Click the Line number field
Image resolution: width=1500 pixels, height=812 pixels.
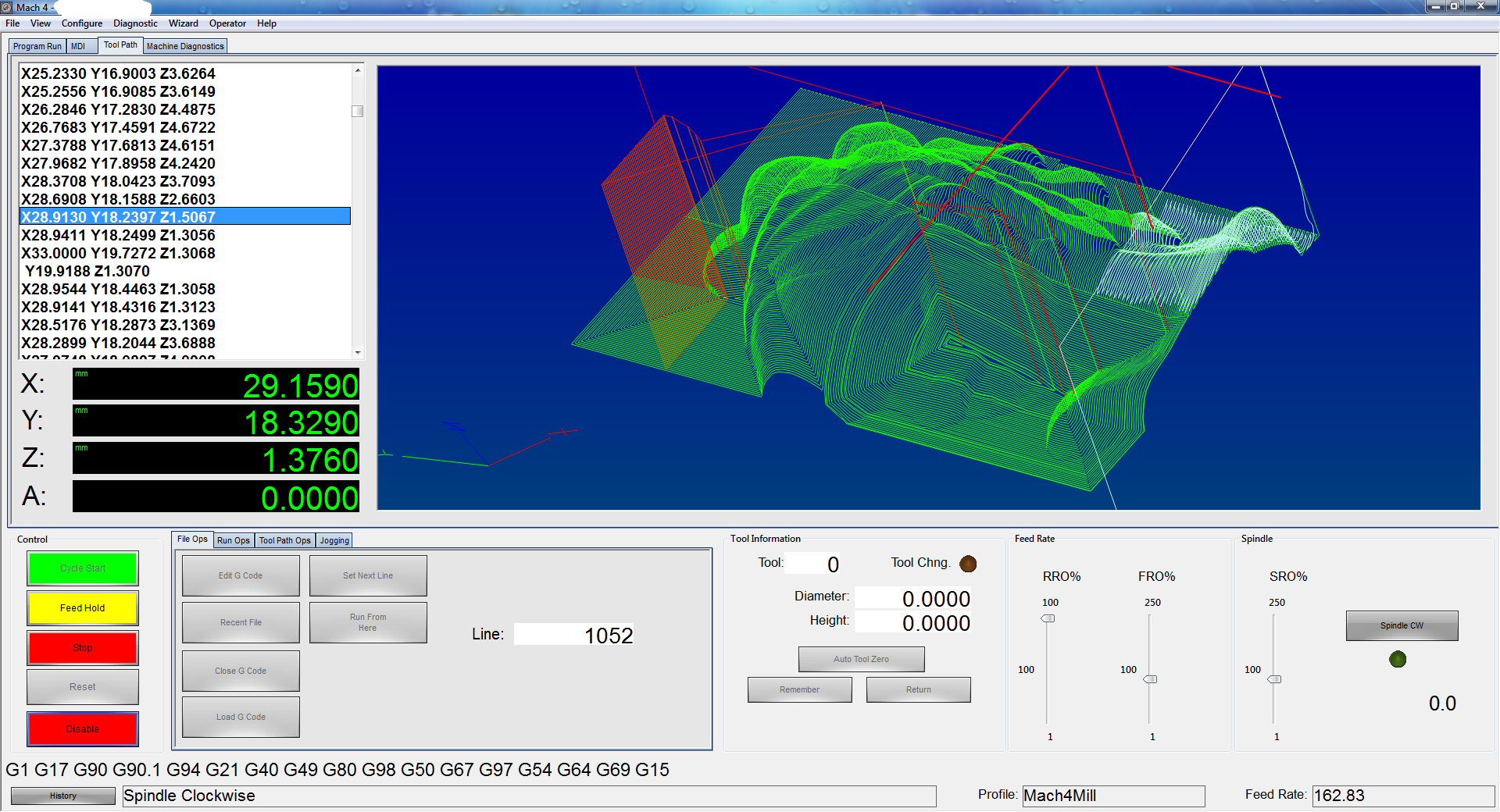[x=574, y=635]
